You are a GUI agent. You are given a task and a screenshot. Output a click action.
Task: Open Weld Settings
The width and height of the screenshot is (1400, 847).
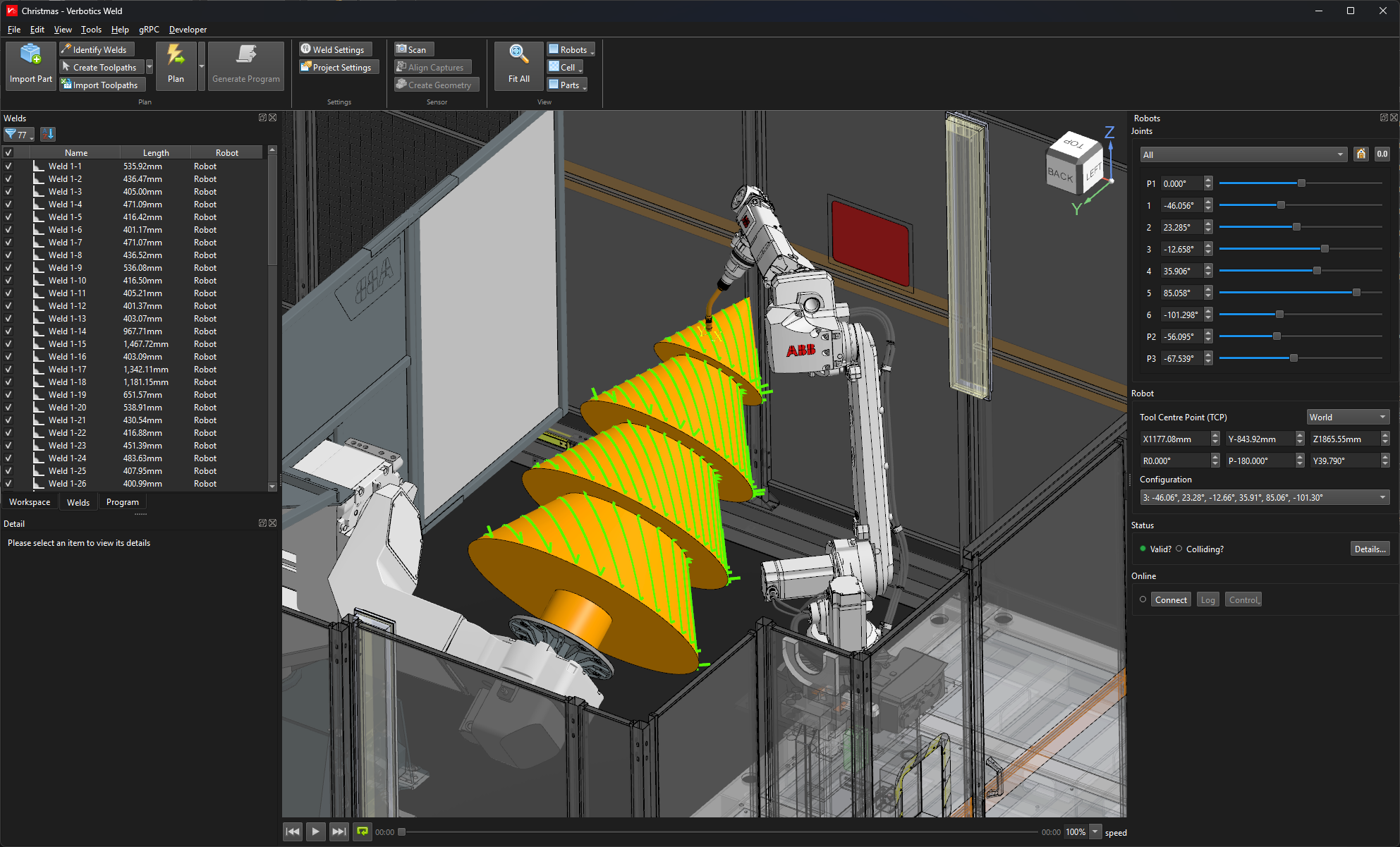click(x=334, y=49)
